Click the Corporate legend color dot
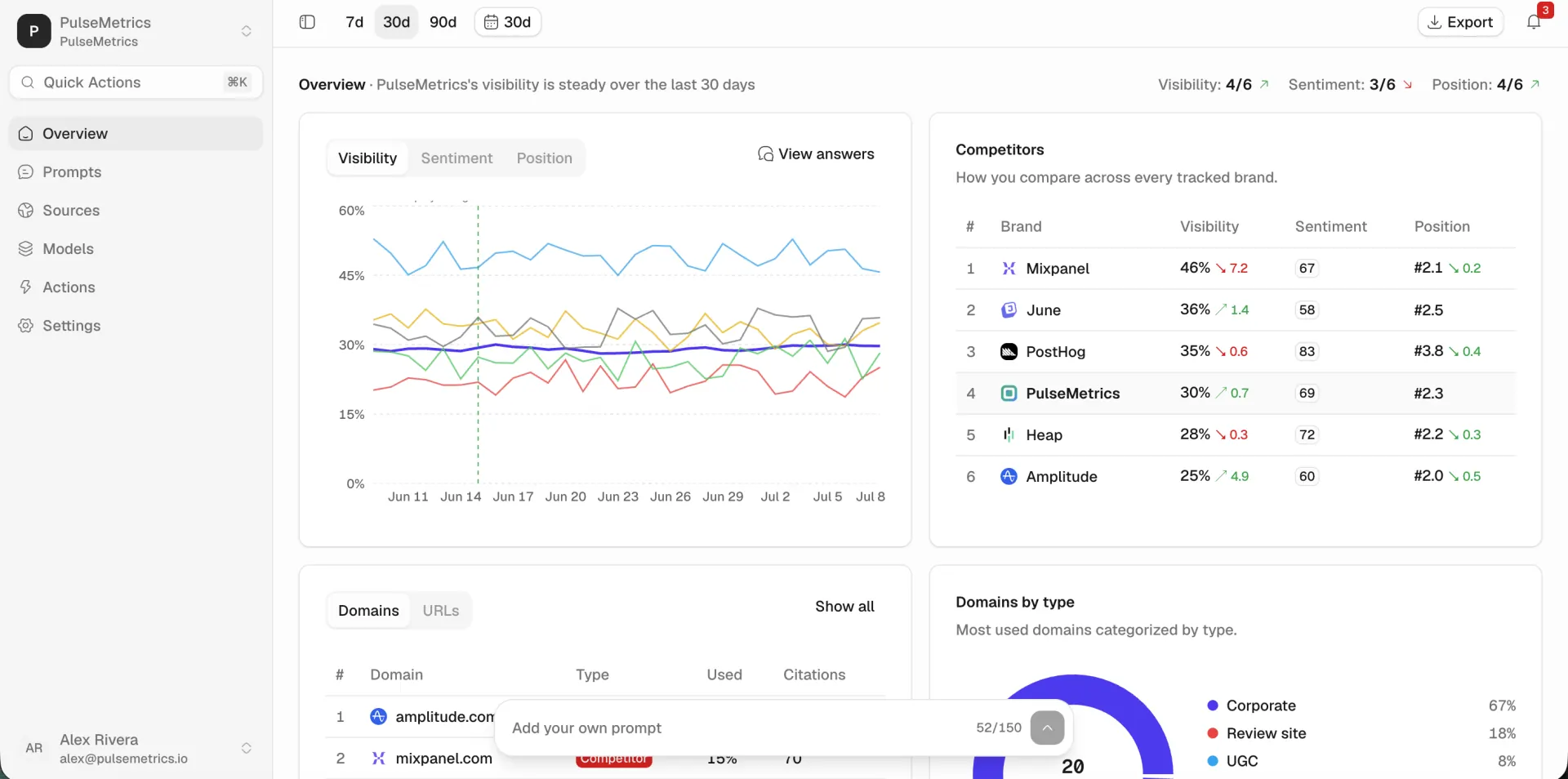Viewport: 1568px width, 779px height. [x=1213, y=706]
